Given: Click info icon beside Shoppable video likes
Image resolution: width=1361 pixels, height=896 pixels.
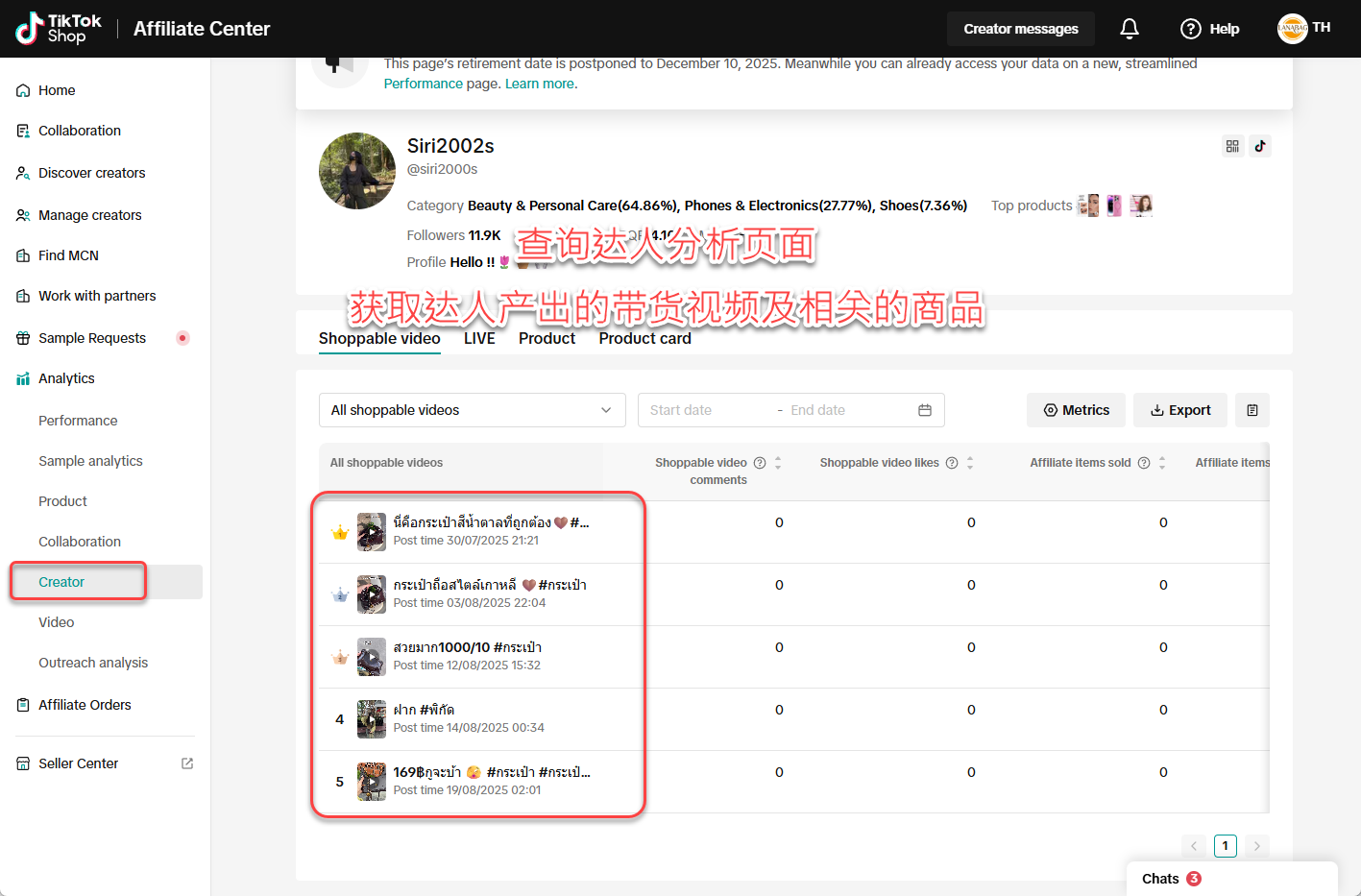Looking at the screenshot, I should [x=952, y=463].
